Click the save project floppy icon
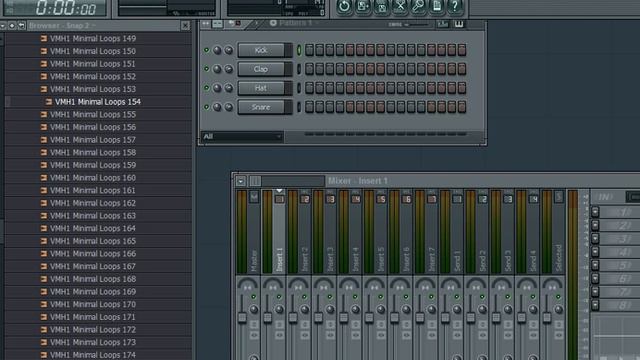The image size is (640, 360). point(381,6)
